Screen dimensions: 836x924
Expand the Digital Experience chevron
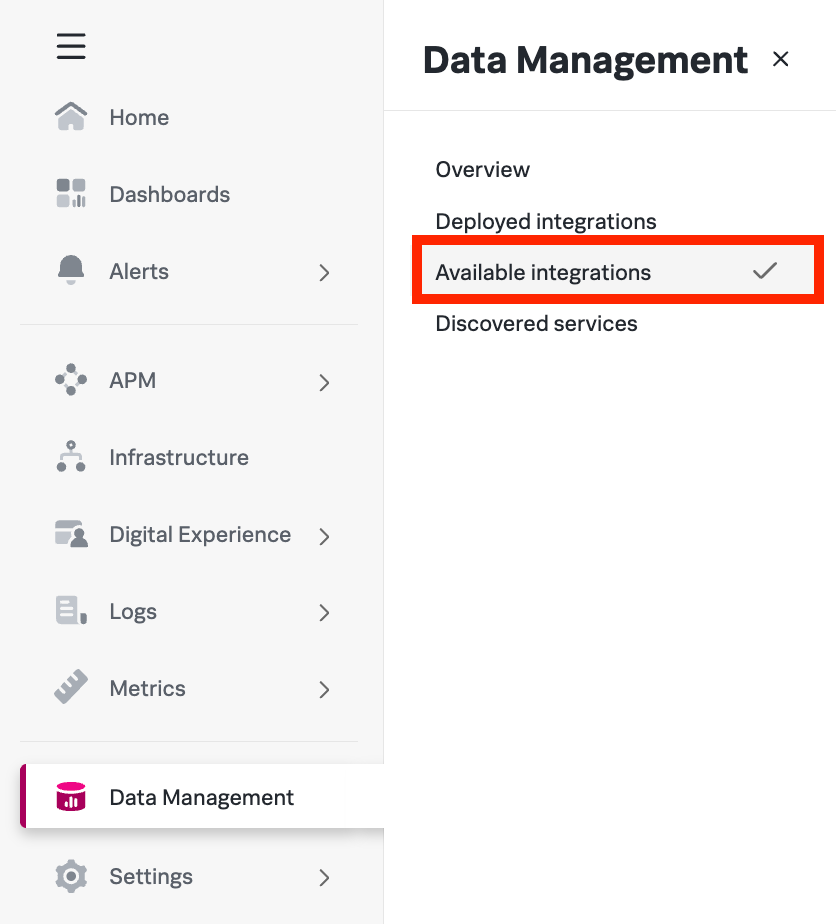tap(323, 536)
